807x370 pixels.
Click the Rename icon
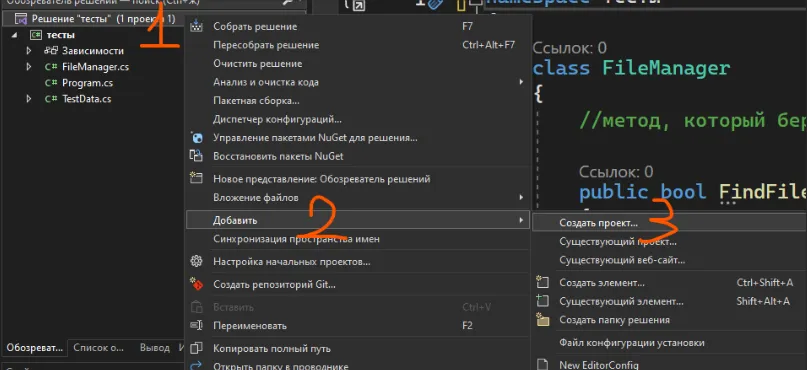point(196,326)
